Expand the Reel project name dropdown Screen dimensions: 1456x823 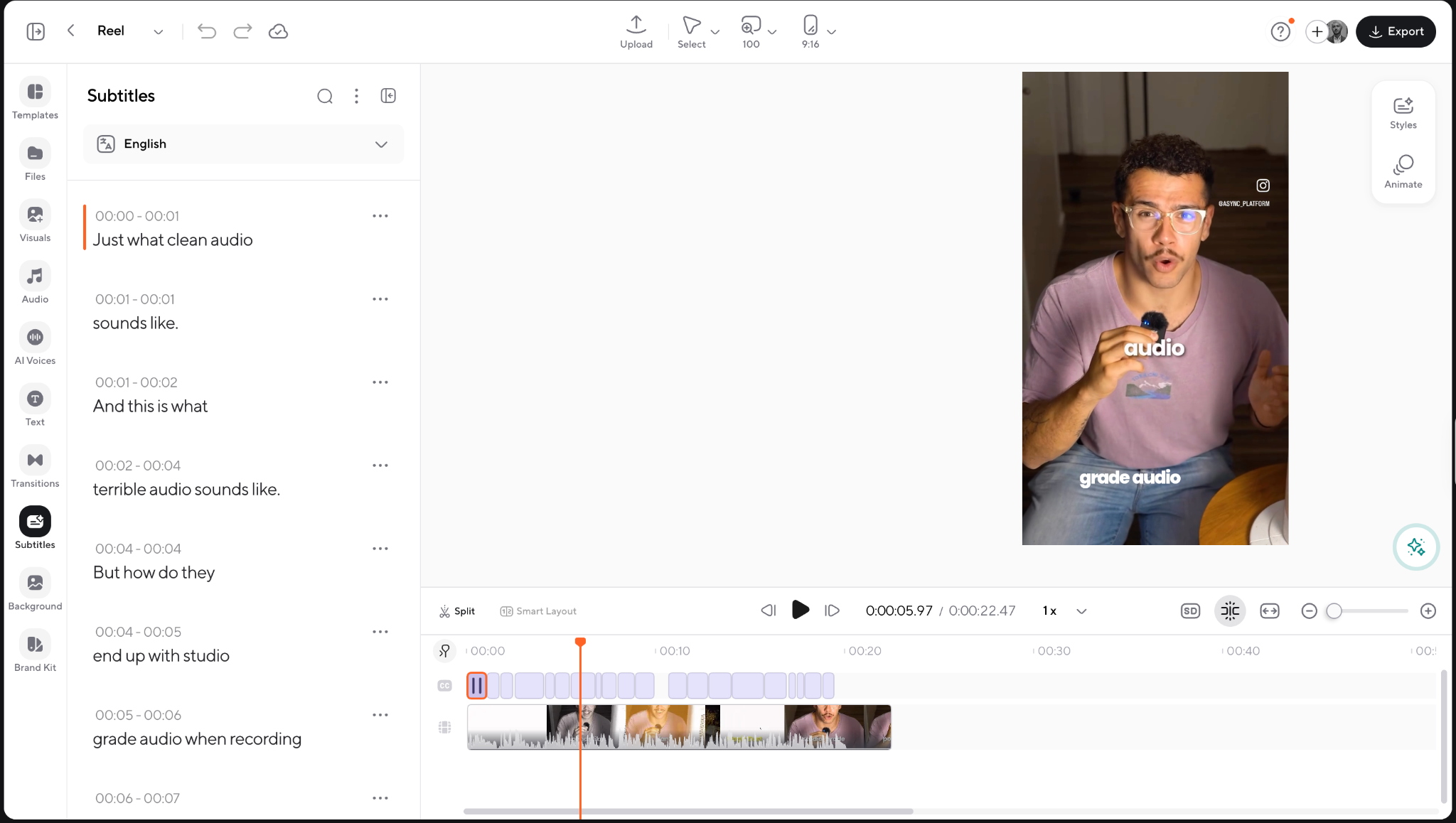tap(158, 32)
